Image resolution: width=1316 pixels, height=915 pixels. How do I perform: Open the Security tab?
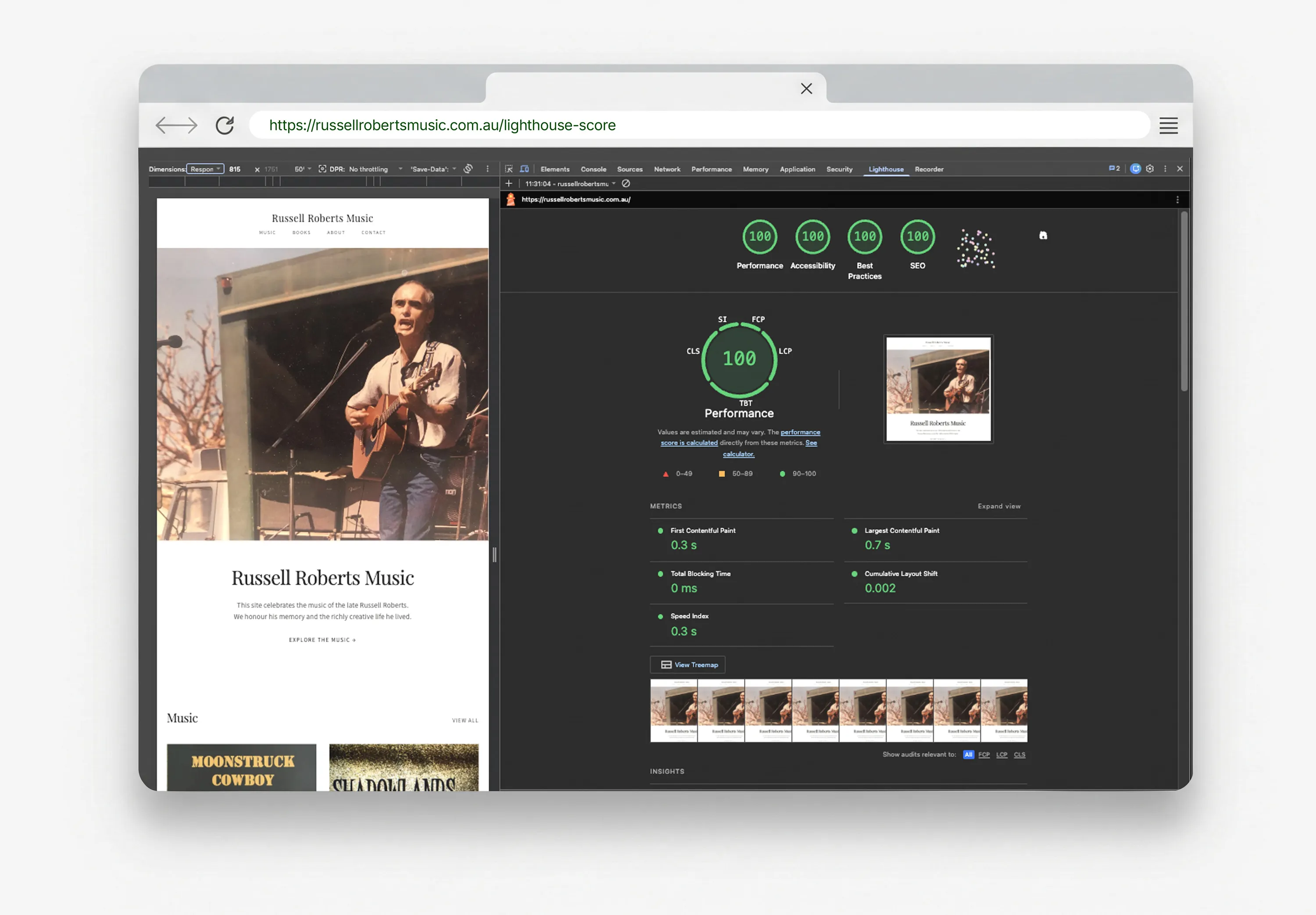pyautogui.click(x=839, y=169)
